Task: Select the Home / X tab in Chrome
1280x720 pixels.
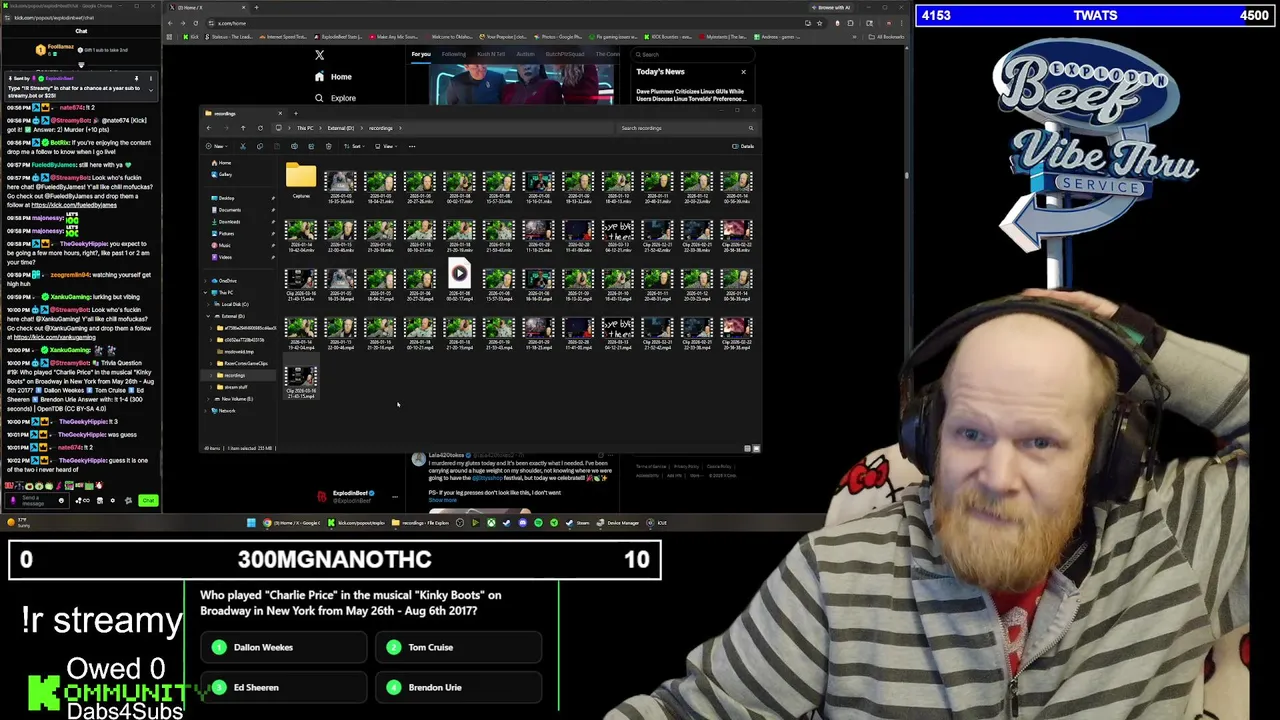Action: click(x=208, y=7)
